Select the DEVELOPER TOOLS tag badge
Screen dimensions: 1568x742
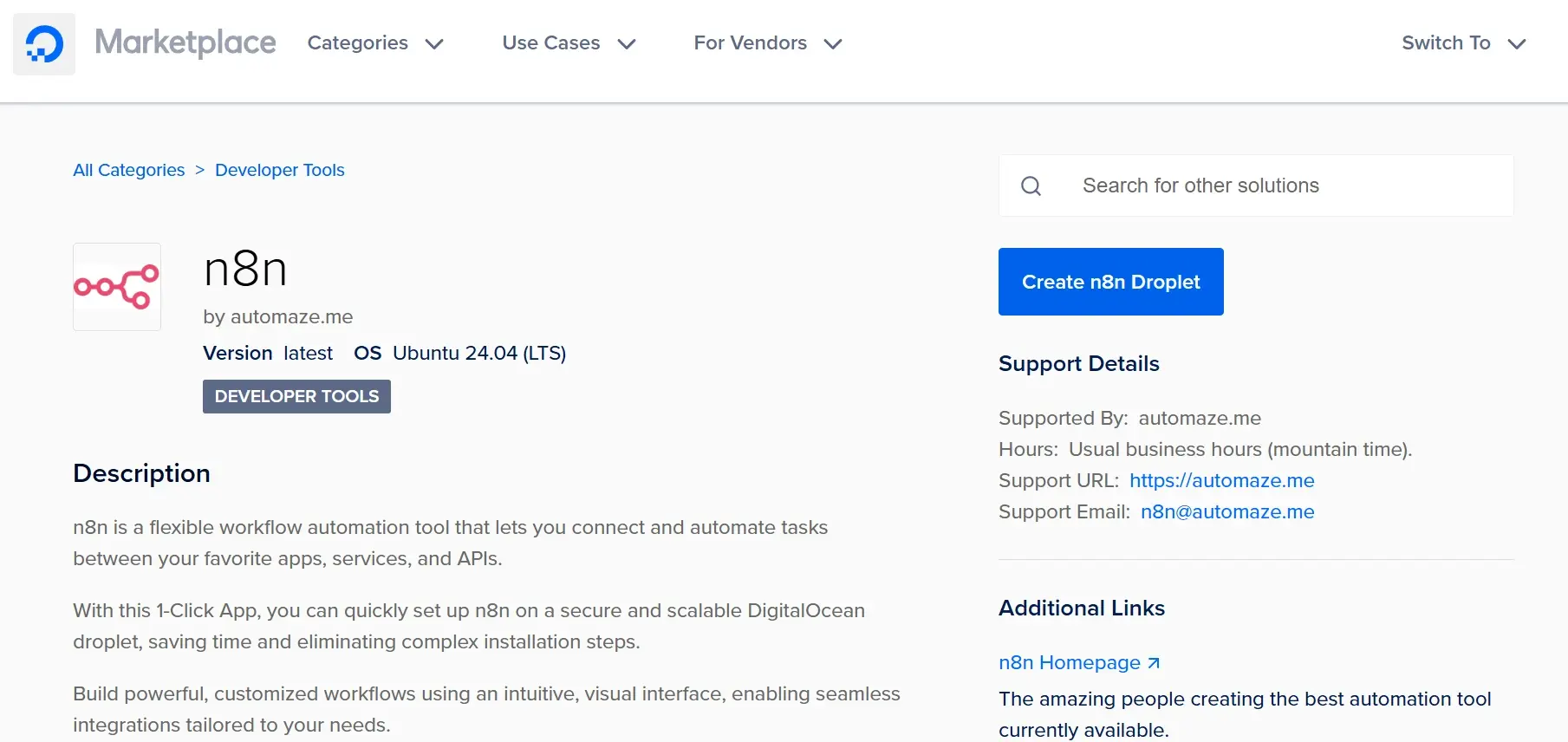296,396
